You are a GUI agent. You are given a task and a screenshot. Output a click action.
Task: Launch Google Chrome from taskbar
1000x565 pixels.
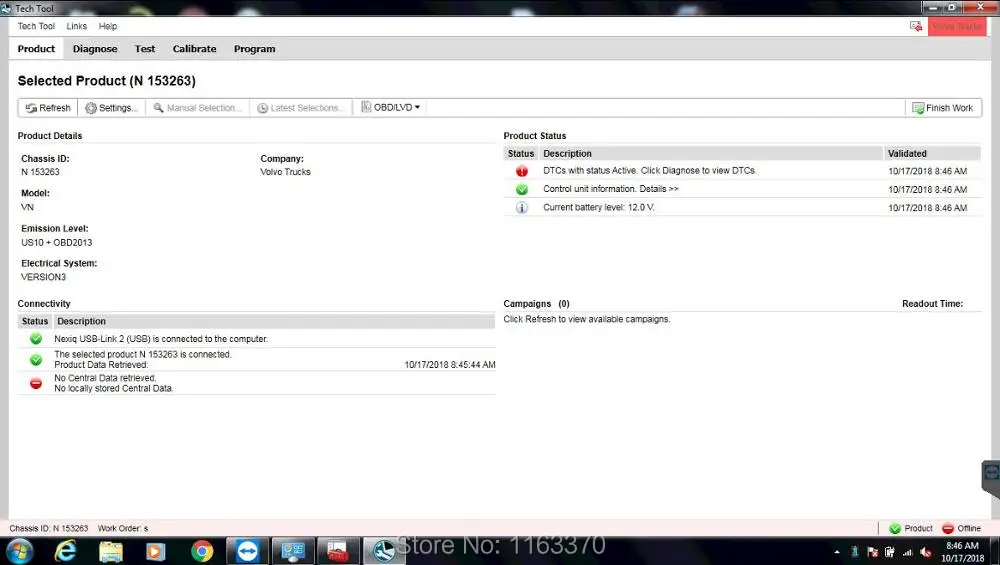click(x=202, y=551)
